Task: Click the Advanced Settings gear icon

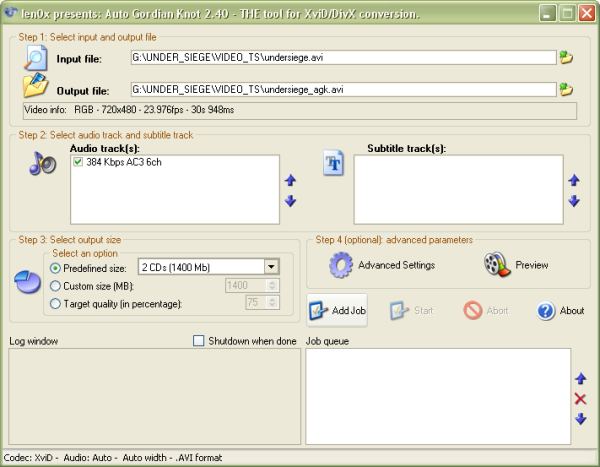Action: click(341, 265)
